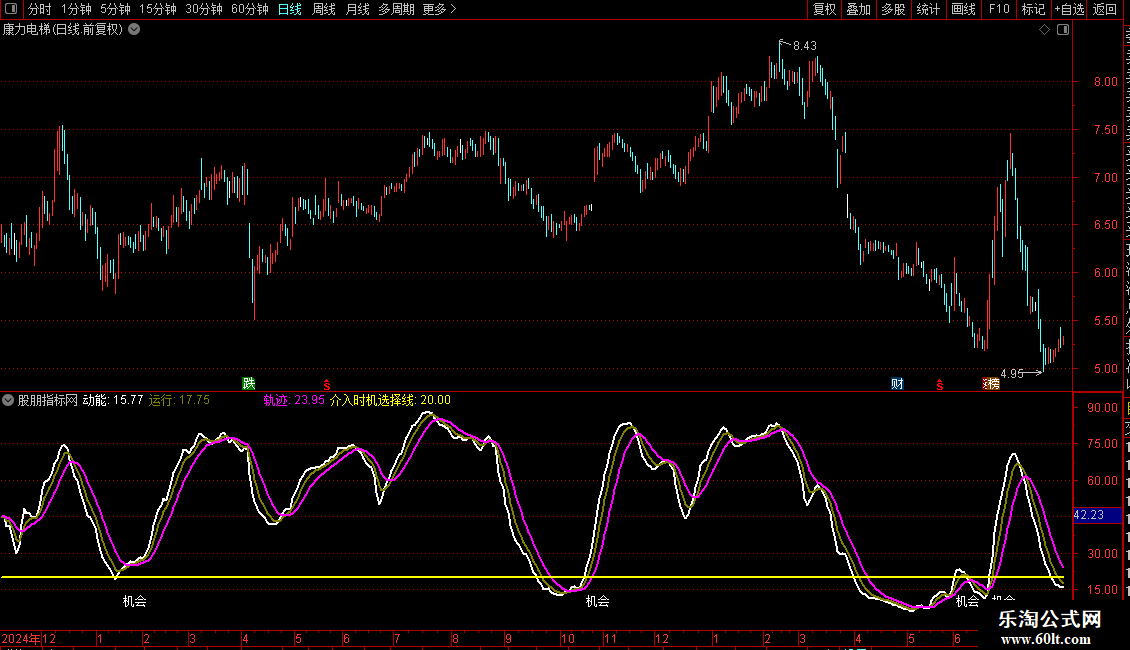Click the 标记 mark button
The image size is (1130, 650).
(1033, 9)
